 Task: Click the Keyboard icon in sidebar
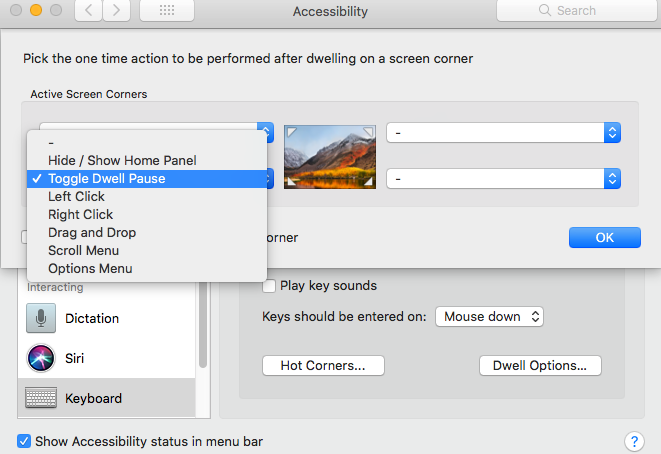pyautogui.click(x=41, y=398)
